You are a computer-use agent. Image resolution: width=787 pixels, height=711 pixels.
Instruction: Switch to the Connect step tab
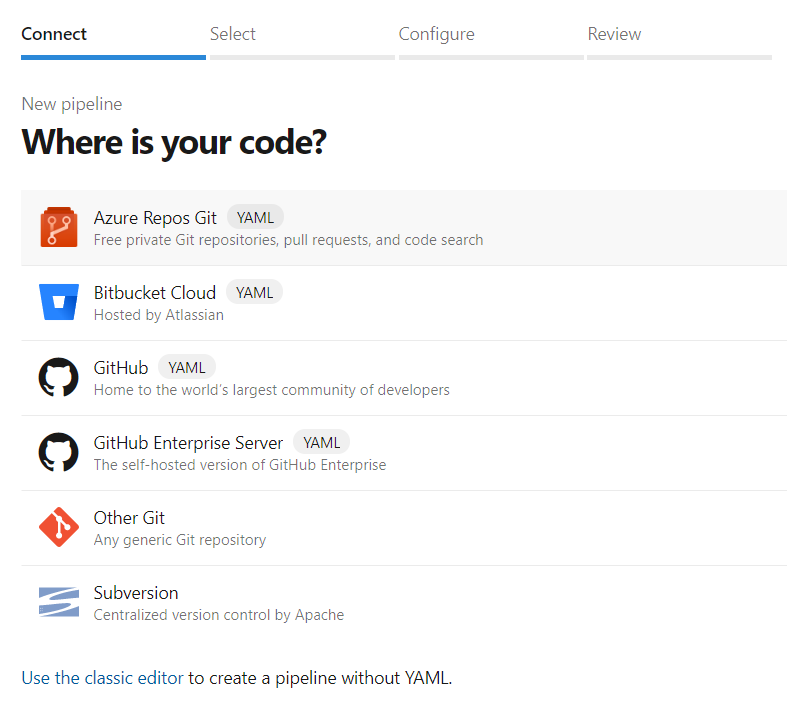[x=54, y=34]
